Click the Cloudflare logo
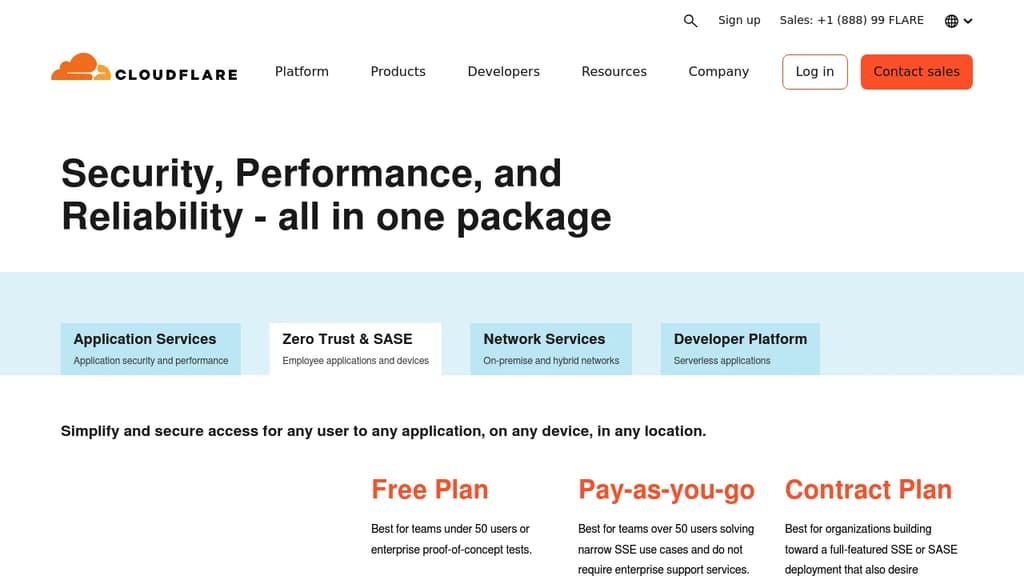 point(144,68)
